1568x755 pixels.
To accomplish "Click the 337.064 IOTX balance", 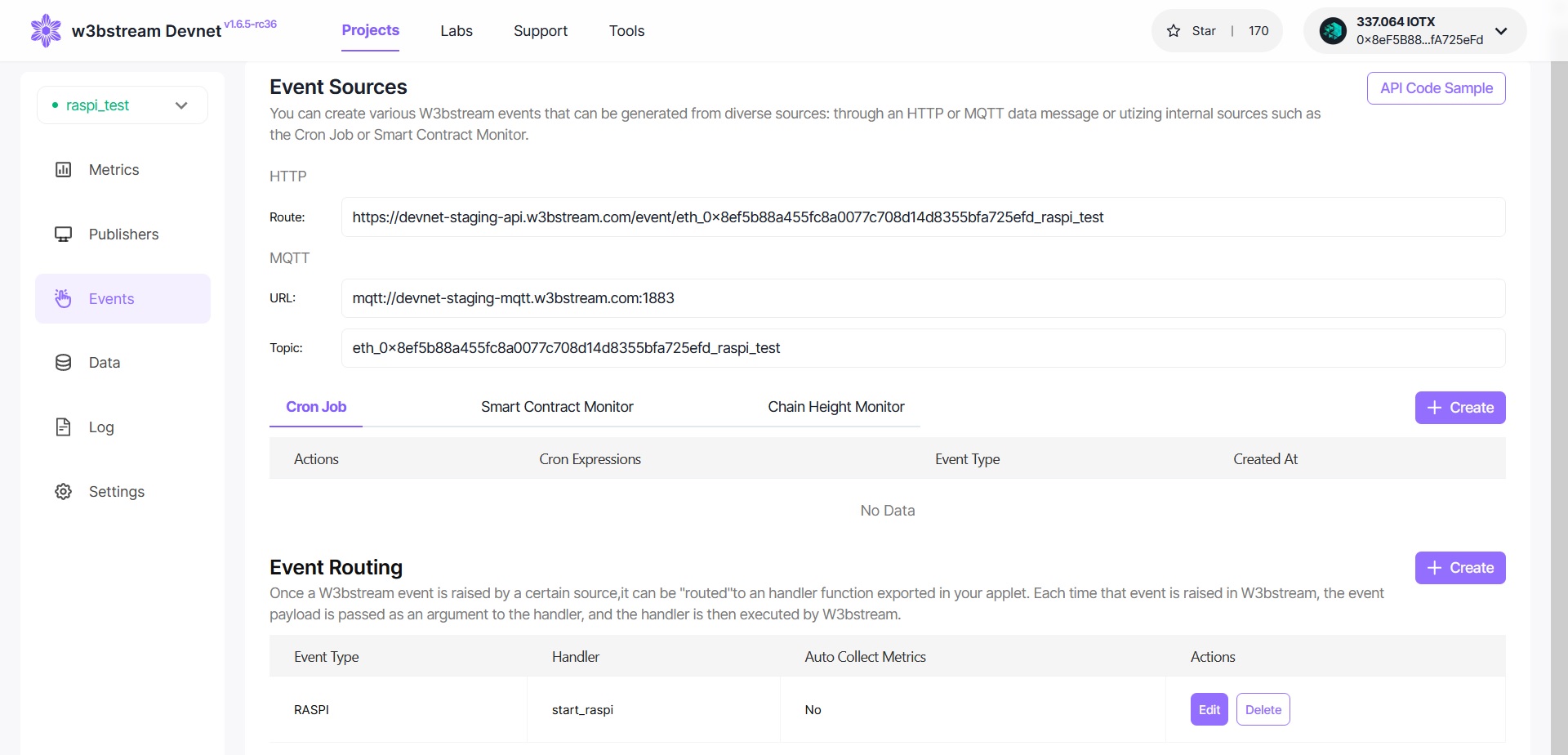I will click(x=1396, y=22).
